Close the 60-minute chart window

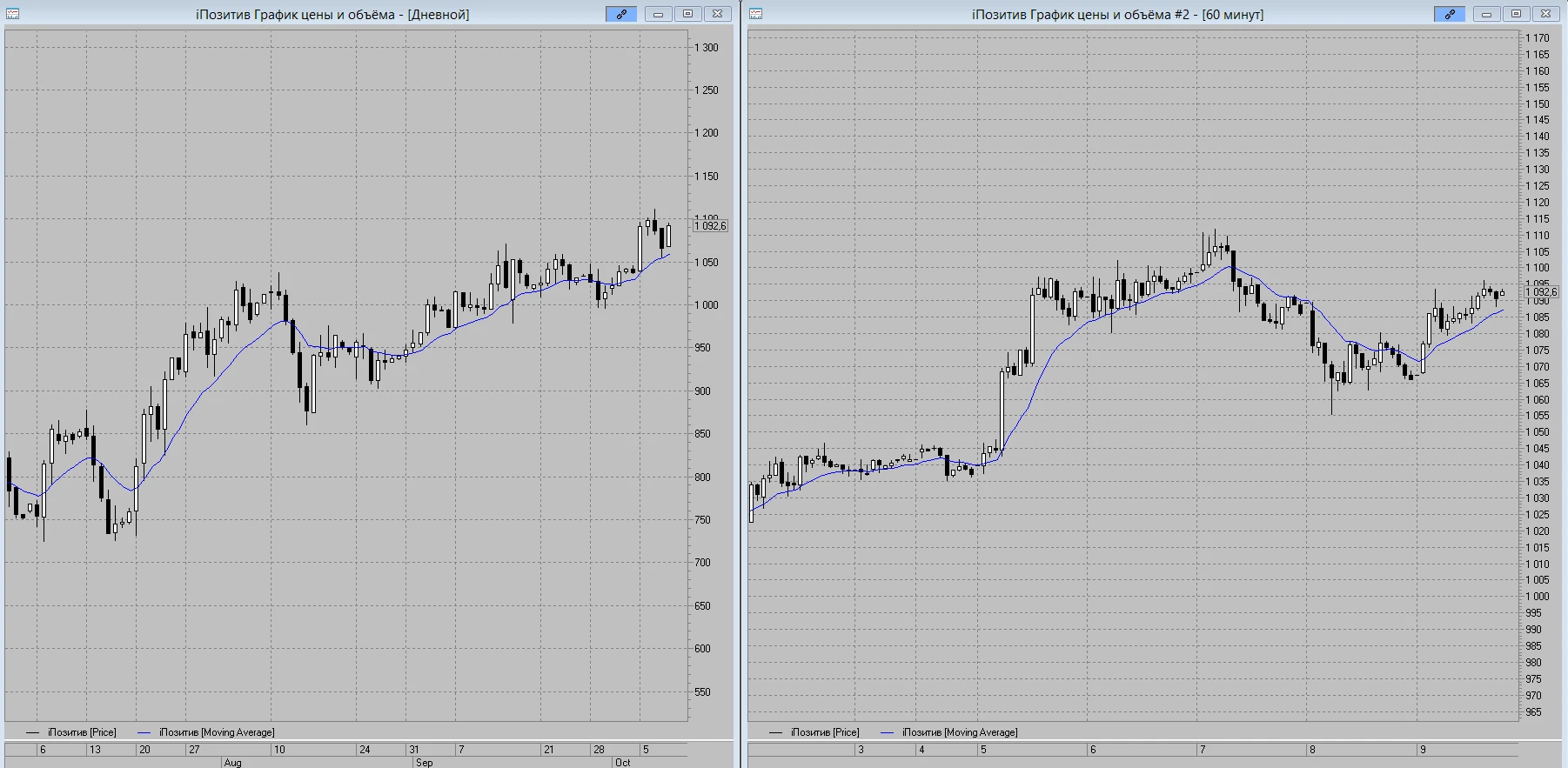(1545, 14)
